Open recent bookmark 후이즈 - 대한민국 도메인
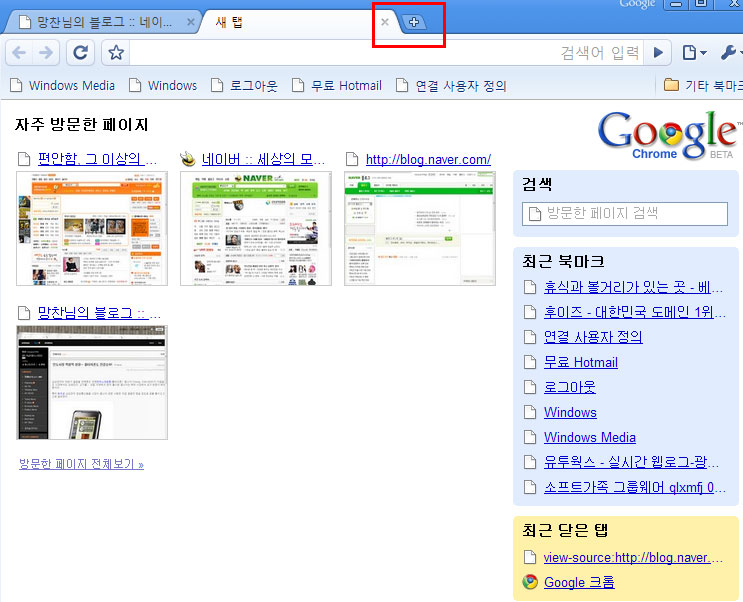 [634, 312]
